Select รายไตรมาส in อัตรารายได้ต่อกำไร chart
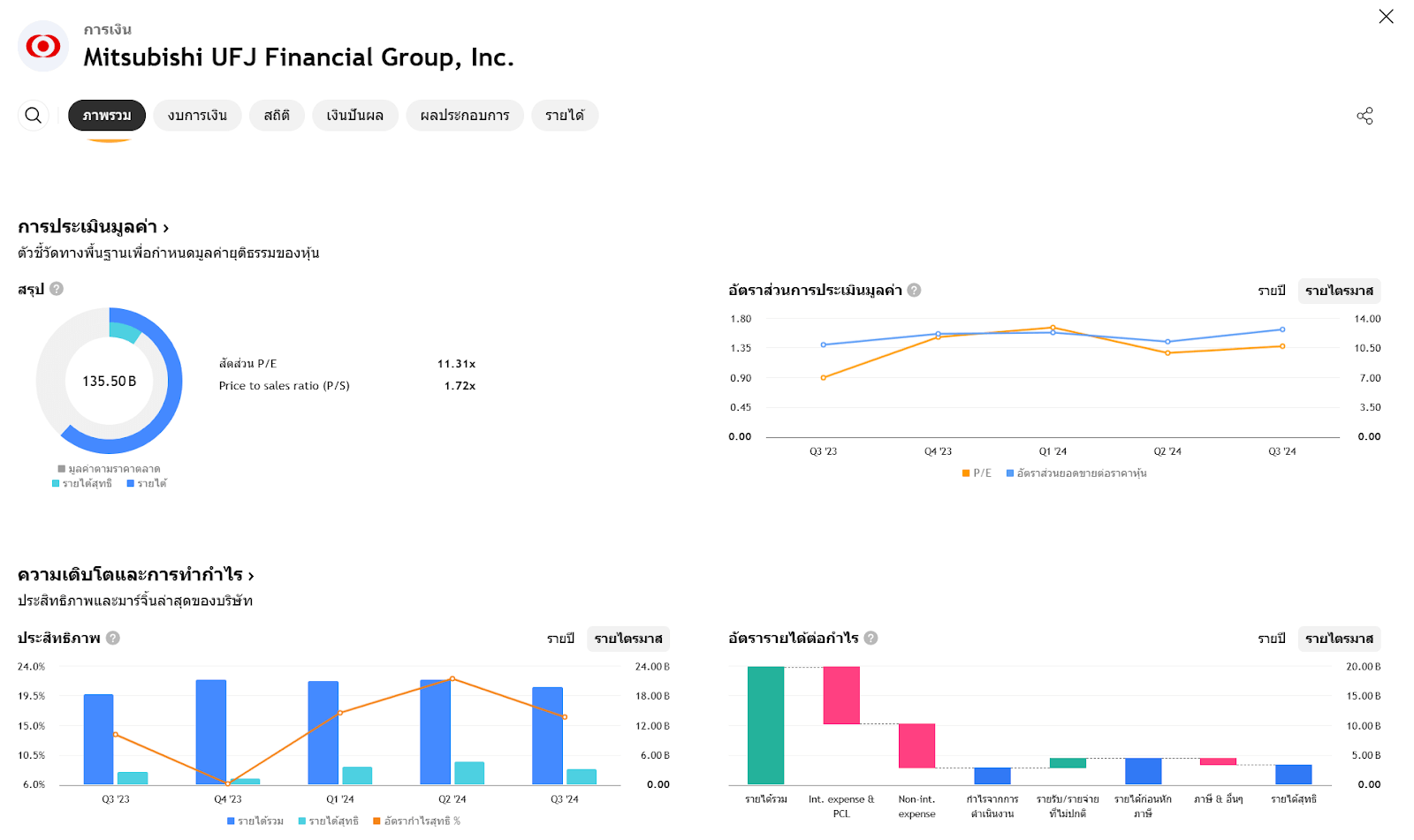 point(1339,639)
